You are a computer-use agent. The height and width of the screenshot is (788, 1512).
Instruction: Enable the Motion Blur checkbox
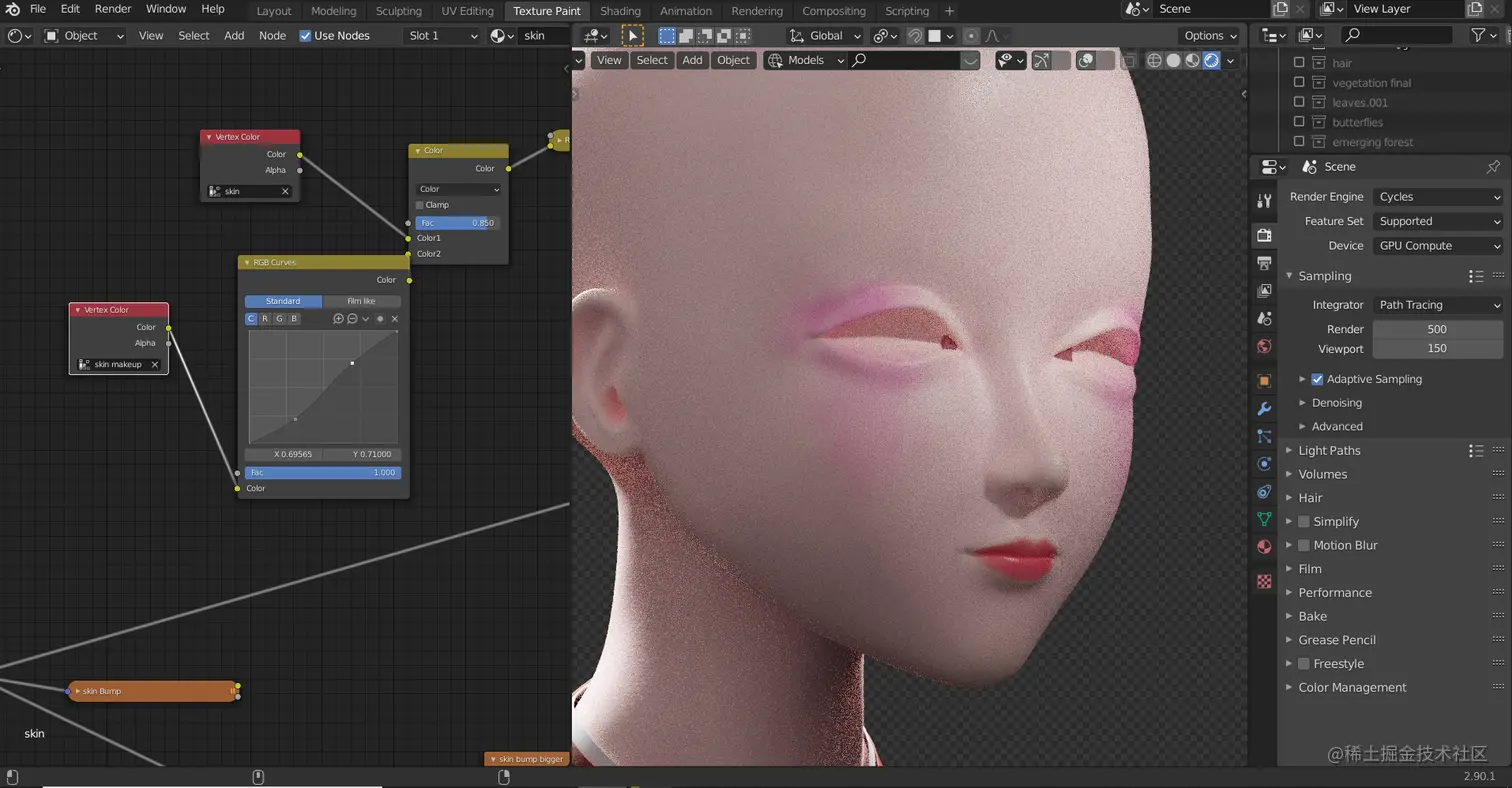(1303, 545)
